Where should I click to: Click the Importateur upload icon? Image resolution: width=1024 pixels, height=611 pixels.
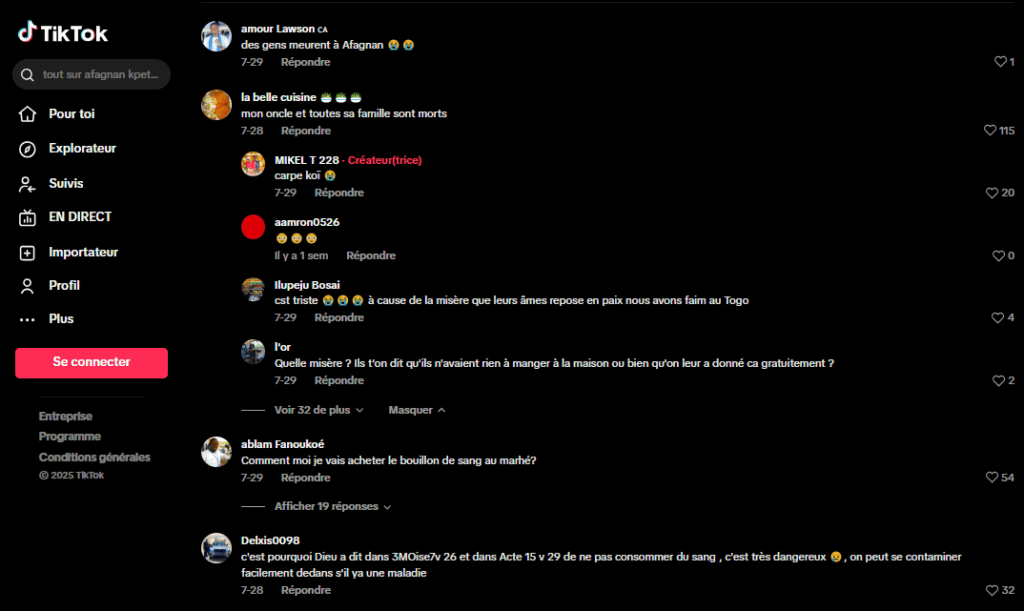click(x=27, y=253)
